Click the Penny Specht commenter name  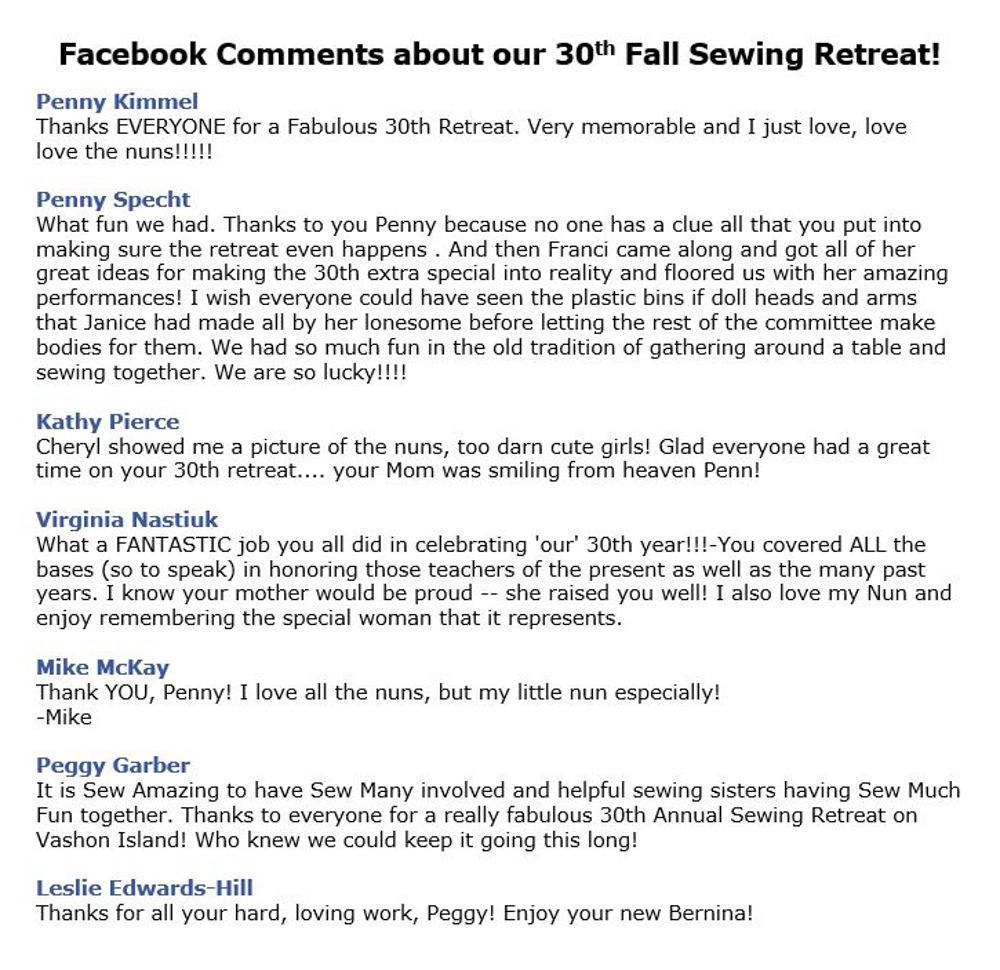coord(113,200)
